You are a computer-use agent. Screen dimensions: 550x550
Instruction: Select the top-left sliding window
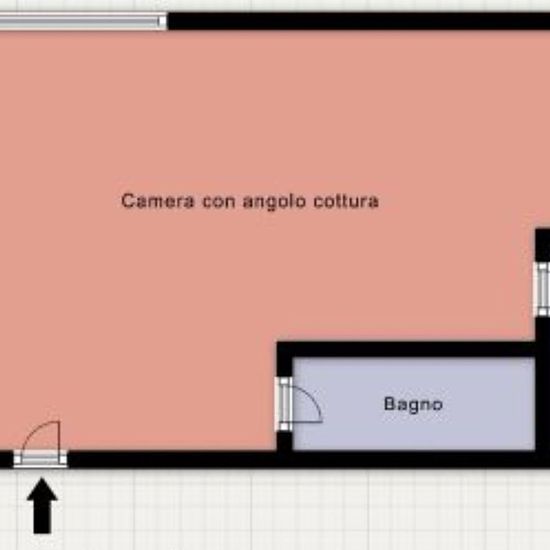pos(83,22)
